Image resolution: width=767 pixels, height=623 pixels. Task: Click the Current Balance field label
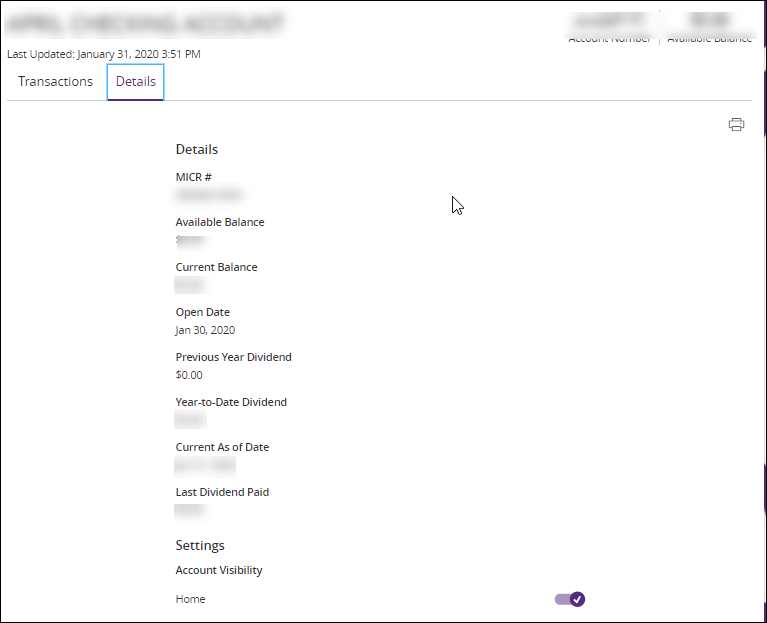(x=216, y=267)
